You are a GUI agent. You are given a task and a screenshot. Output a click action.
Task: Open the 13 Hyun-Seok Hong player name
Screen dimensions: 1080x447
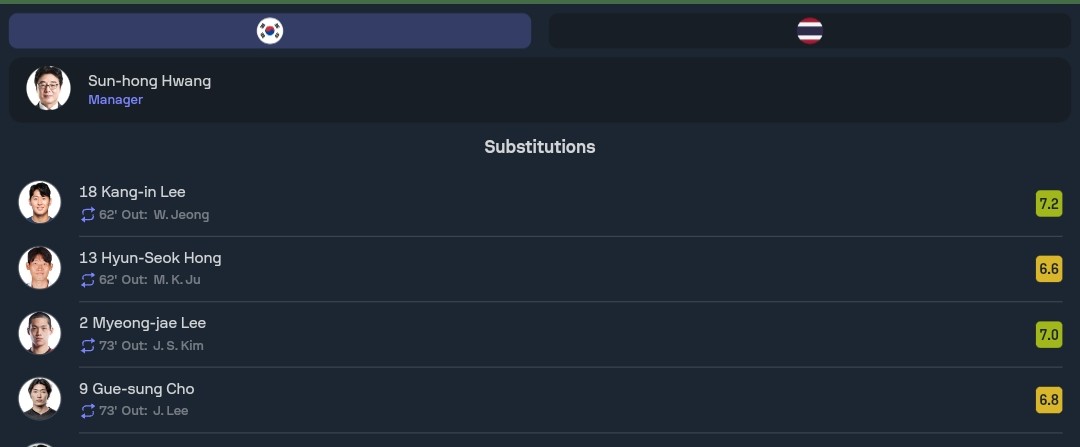tap(150, 258)
